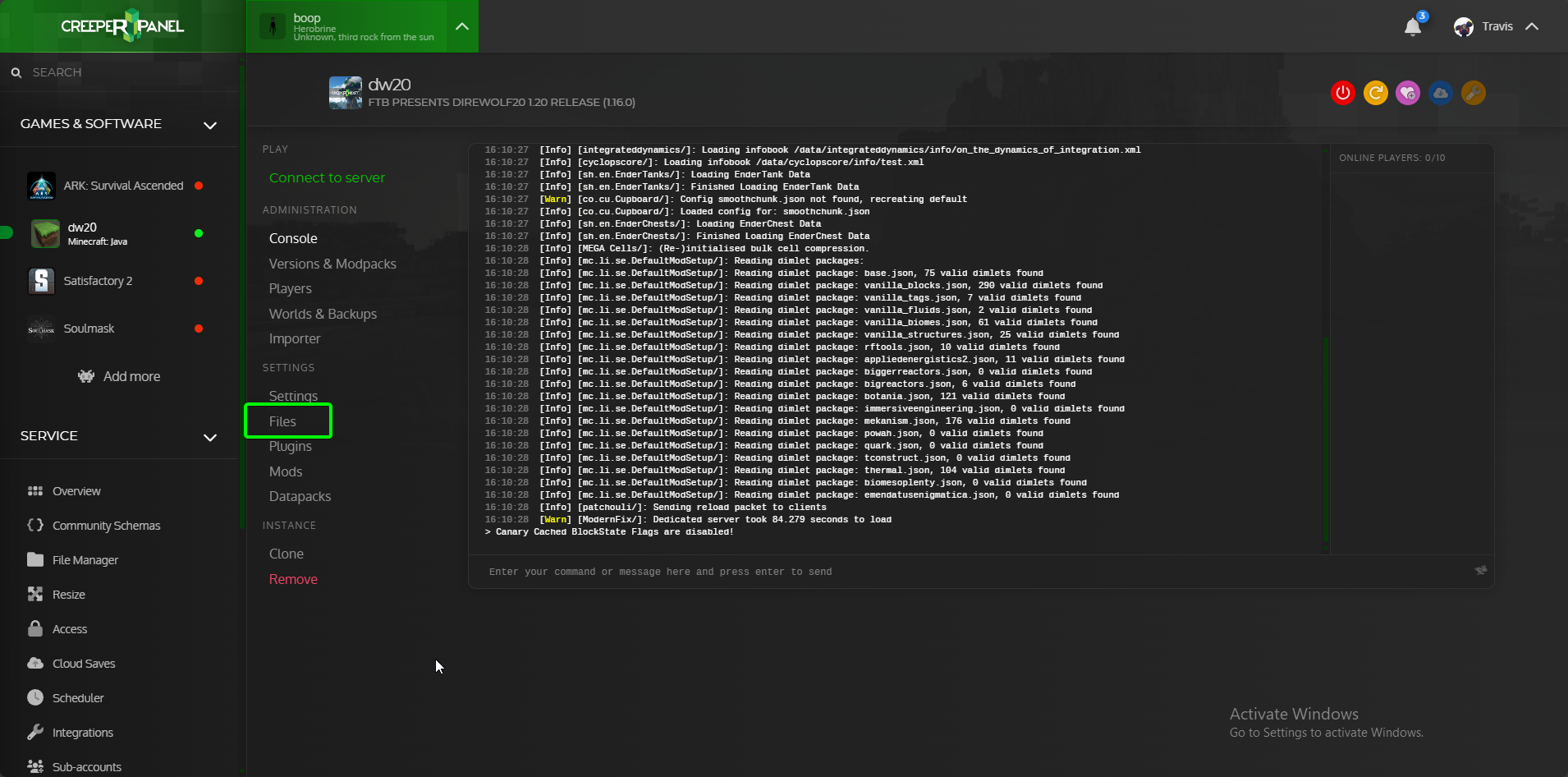Click the Sub-accounts people icon
This screenshot has width=1568, height=777.
click(x=35, y=766)
